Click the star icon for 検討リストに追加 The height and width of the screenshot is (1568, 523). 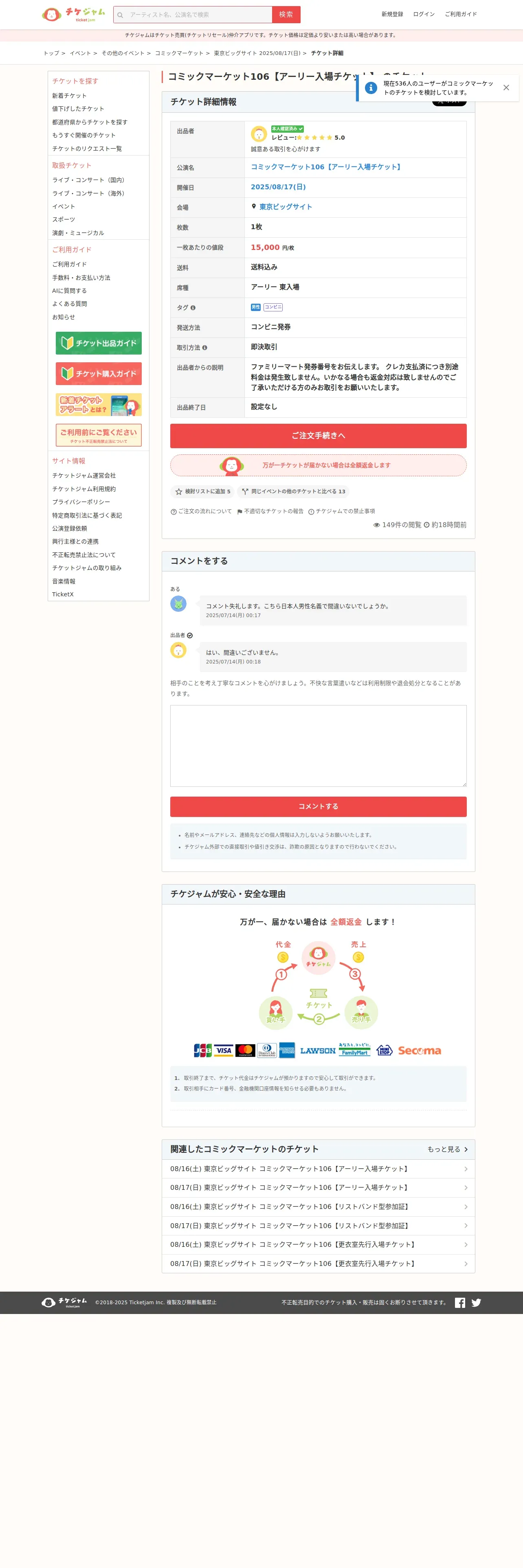(x=179, y=492)
